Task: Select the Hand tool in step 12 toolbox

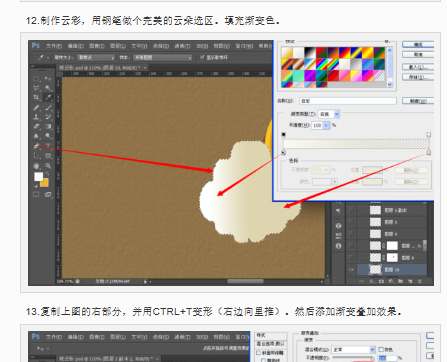Action: click(36, 166)
